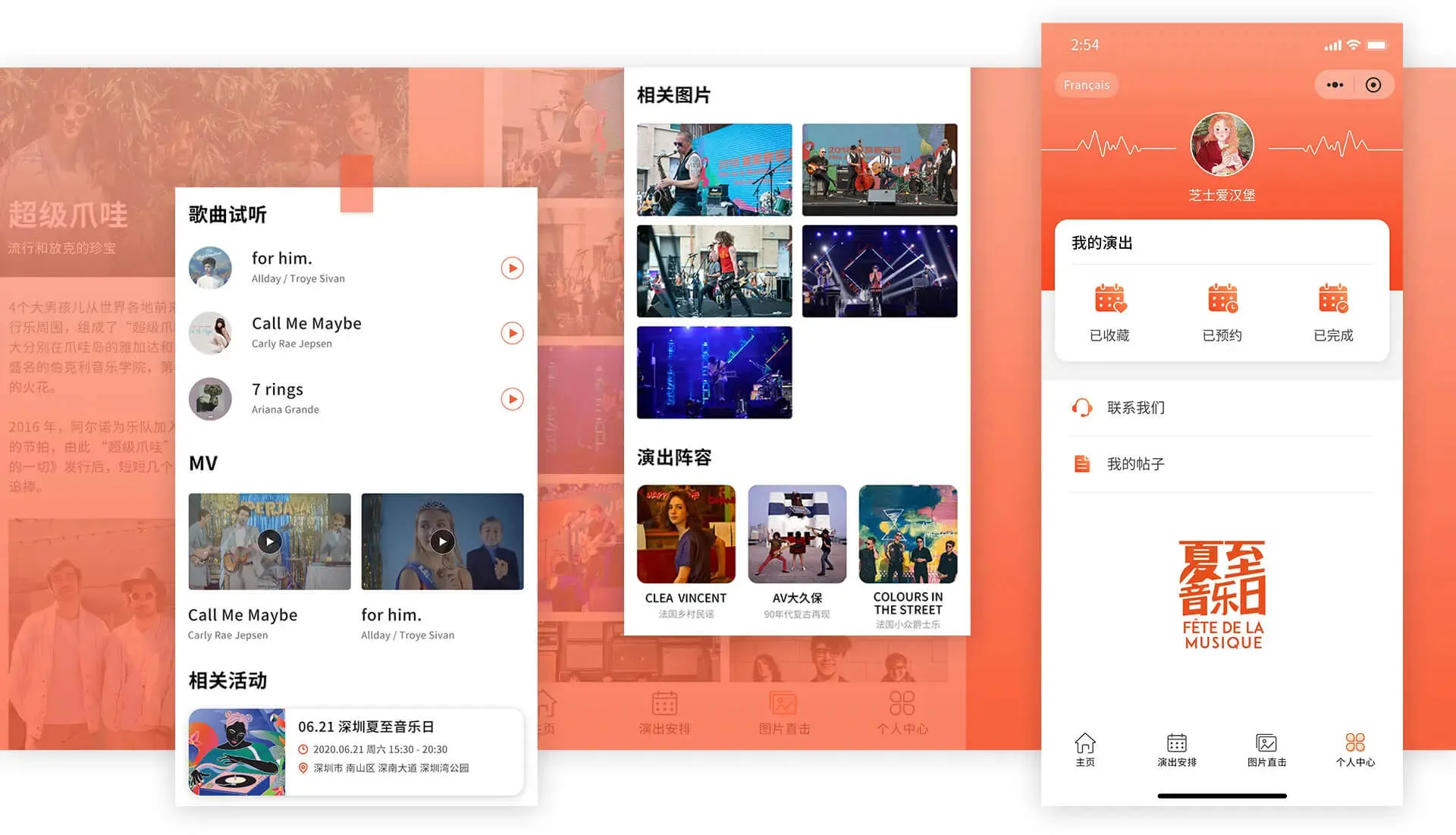The width and height of the screenshot is (1456, 835).
Task: Play the Call Me Maybe MV video
Action: tap(269, 541)
